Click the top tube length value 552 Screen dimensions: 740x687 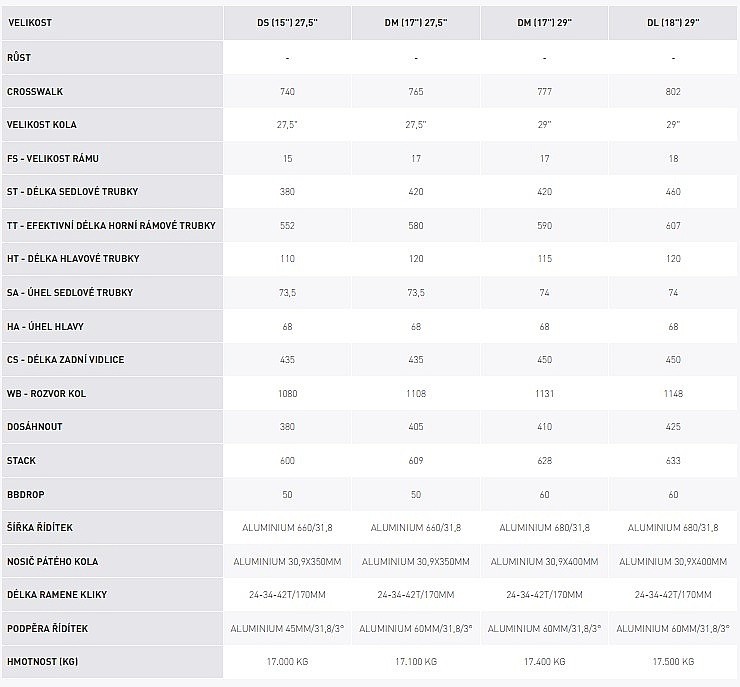287,226
